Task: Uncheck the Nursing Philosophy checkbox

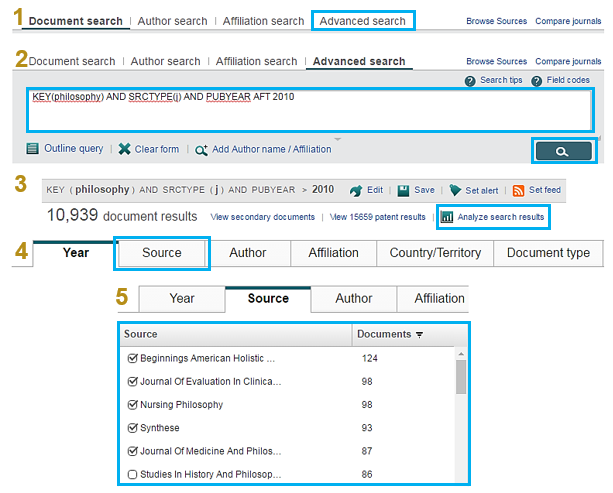Action: [x=133, y=405]
